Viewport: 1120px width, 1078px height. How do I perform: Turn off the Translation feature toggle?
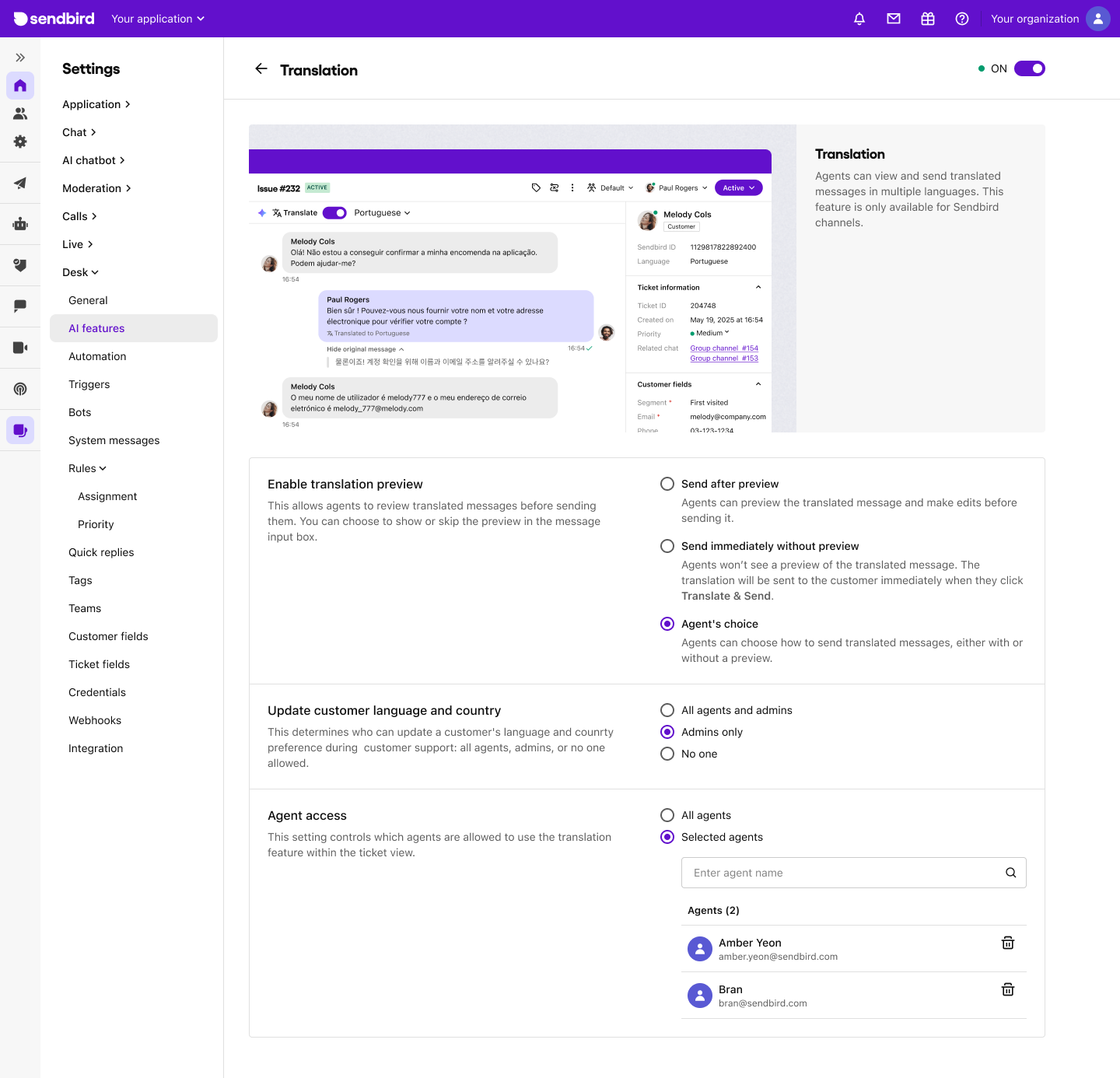click(1029, 68)
